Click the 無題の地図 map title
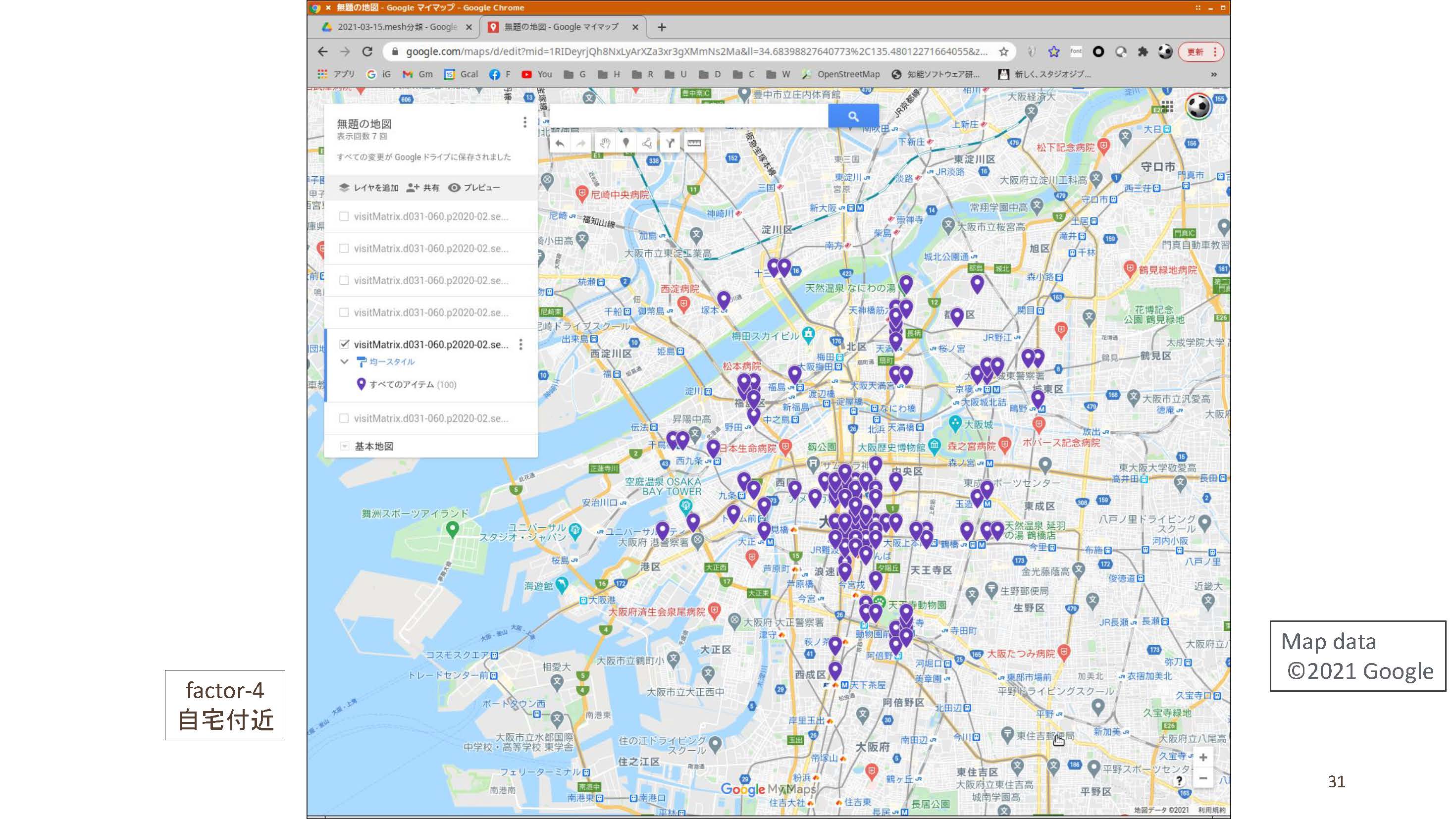Image resolution: width=1456 pixels, height=819 pixels. (x=364, y=124)
